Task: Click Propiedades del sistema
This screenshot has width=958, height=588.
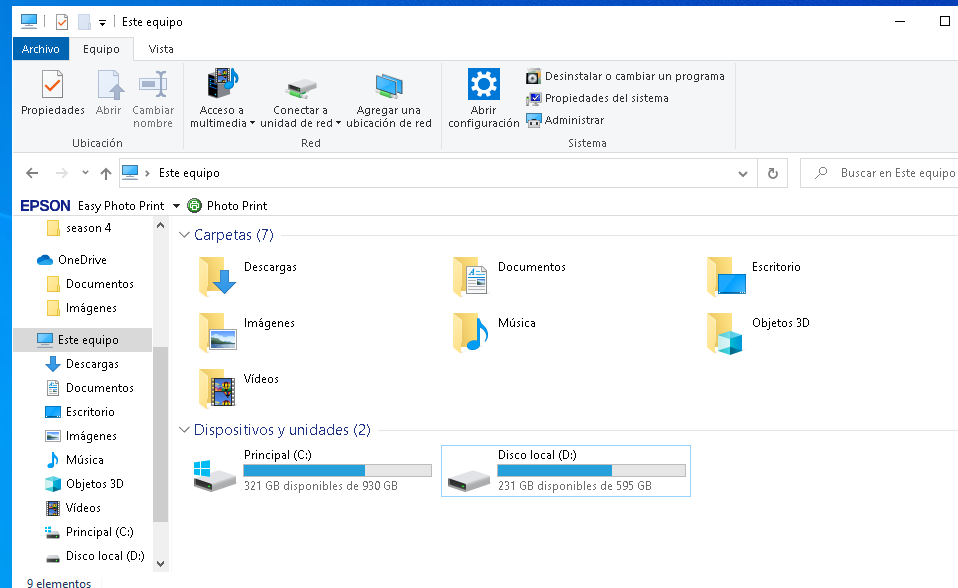Action: pyautogui.click(x=606, y=98)
